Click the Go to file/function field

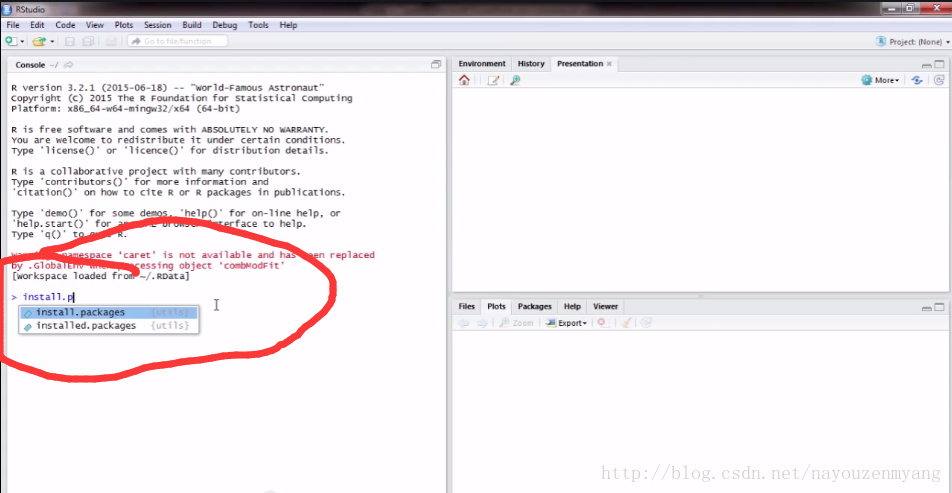click(177, 41)
